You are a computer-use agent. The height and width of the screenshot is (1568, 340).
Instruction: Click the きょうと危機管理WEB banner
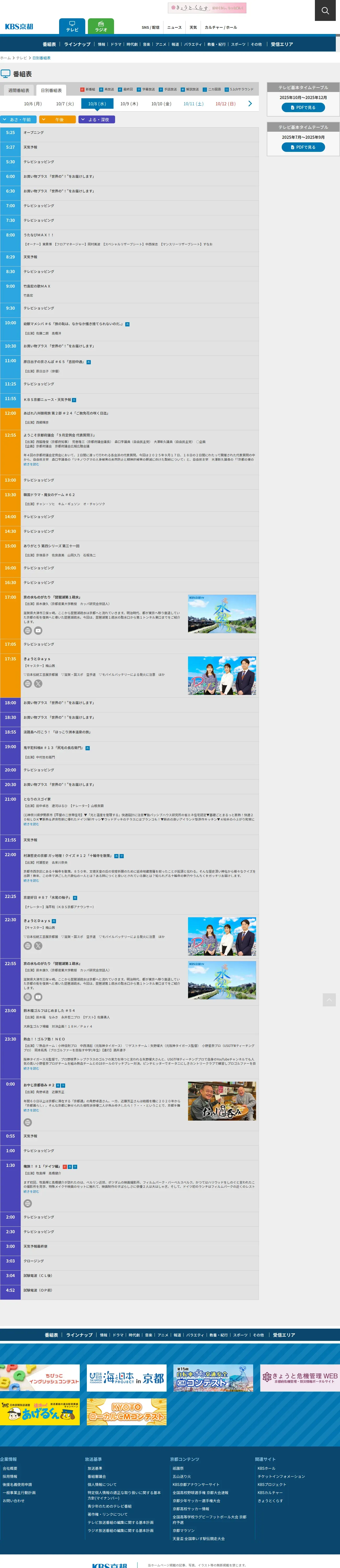point(300,1377)
